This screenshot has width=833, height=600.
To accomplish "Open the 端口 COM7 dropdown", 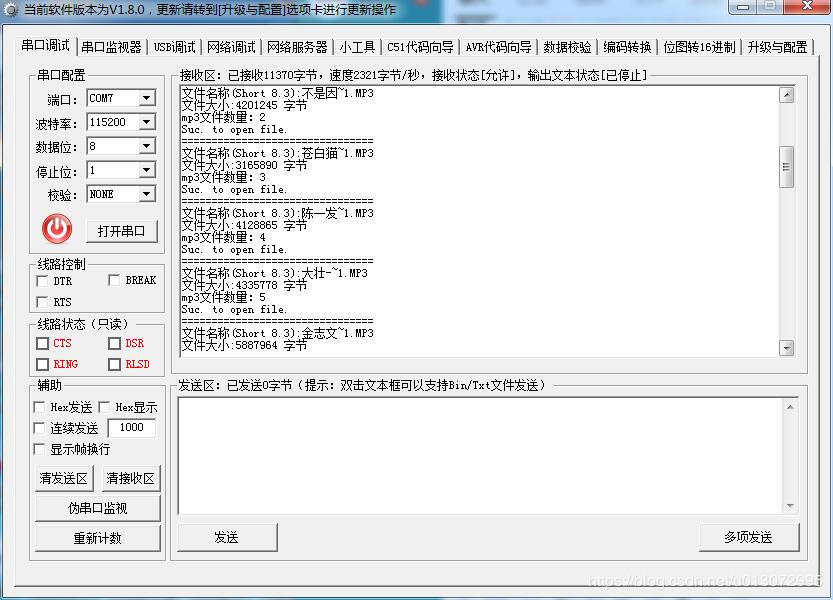I will point(147,98).
